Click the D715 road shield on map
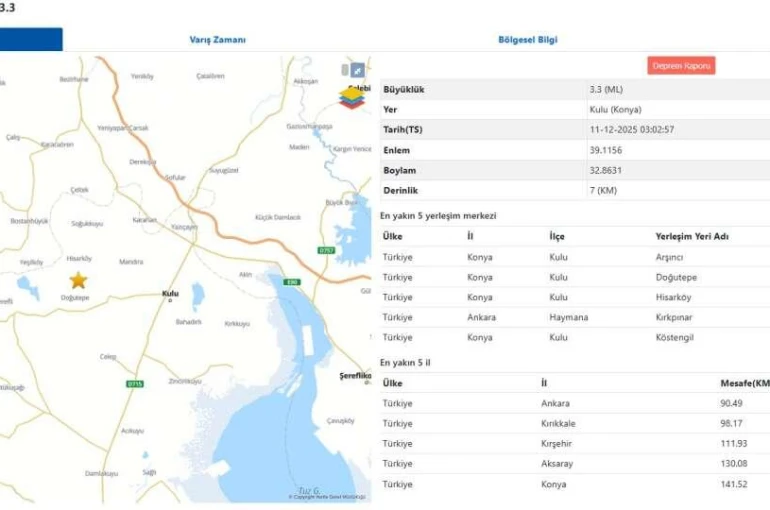Screen dimensions: 770x510 pos(135,384)
